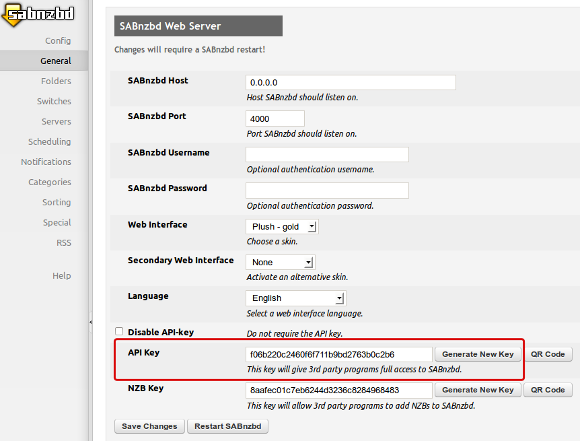
Task: Focus the SABnzbd Host input field
Action: click(350, 83)
